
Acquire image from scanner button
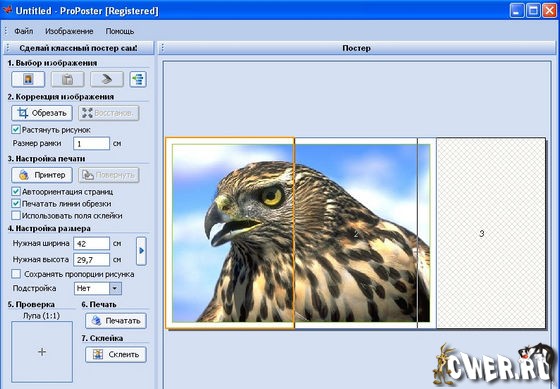107,79
